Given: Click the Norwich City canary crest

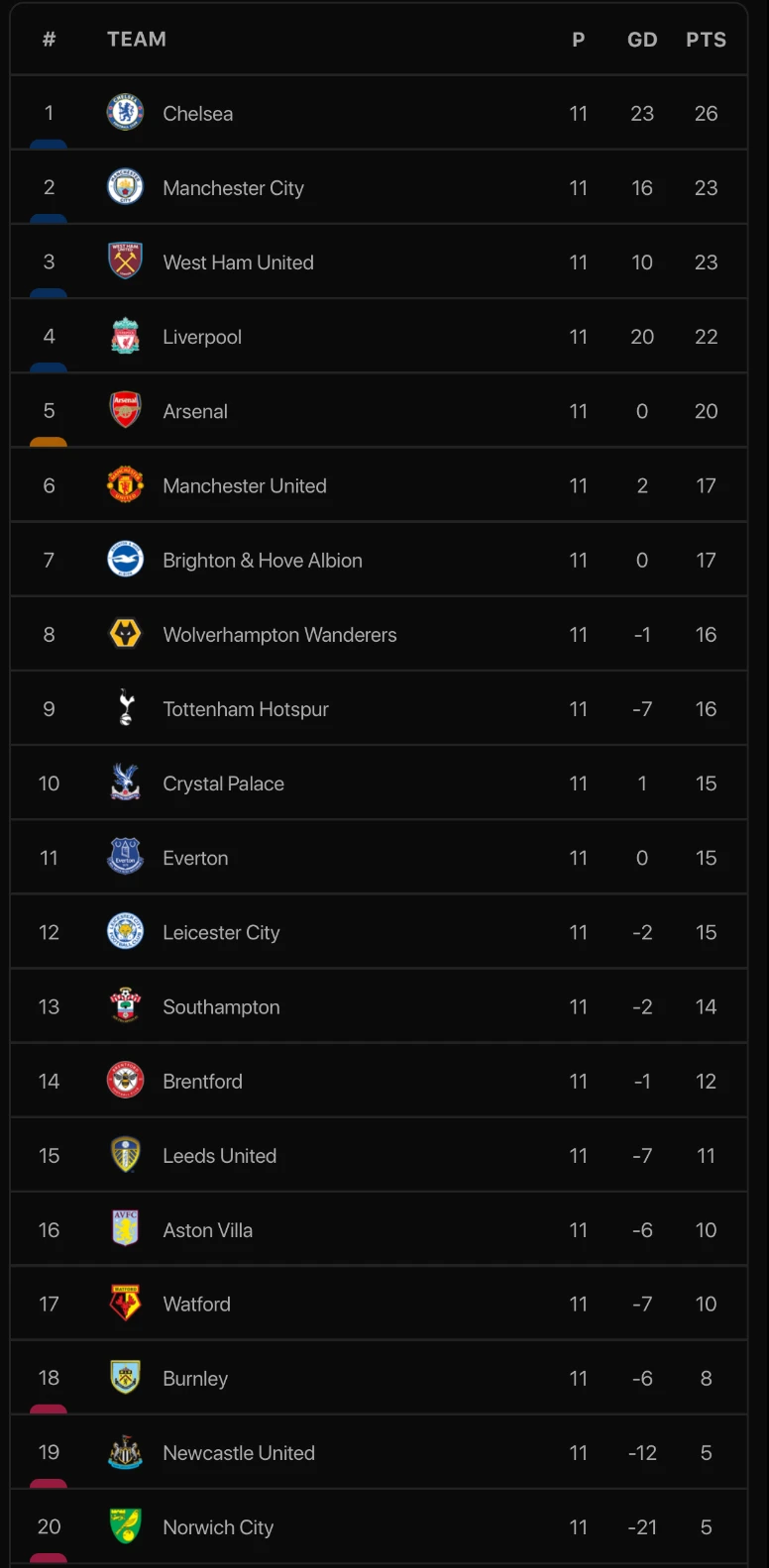Looking at the screenshot, I should click(125, 1526).
